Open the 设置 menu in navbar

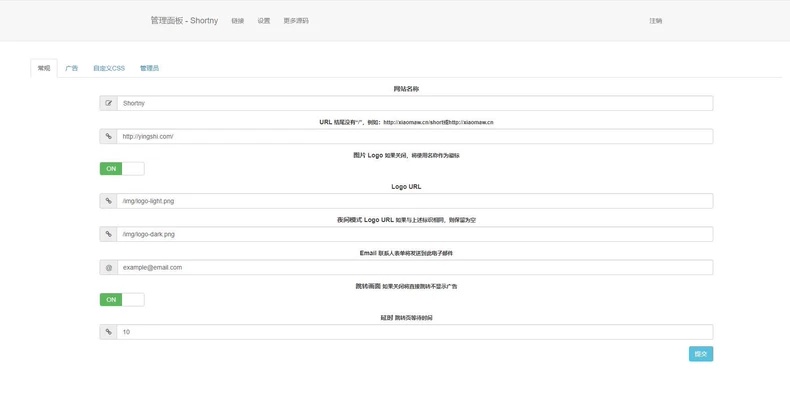tap(264, 21)
